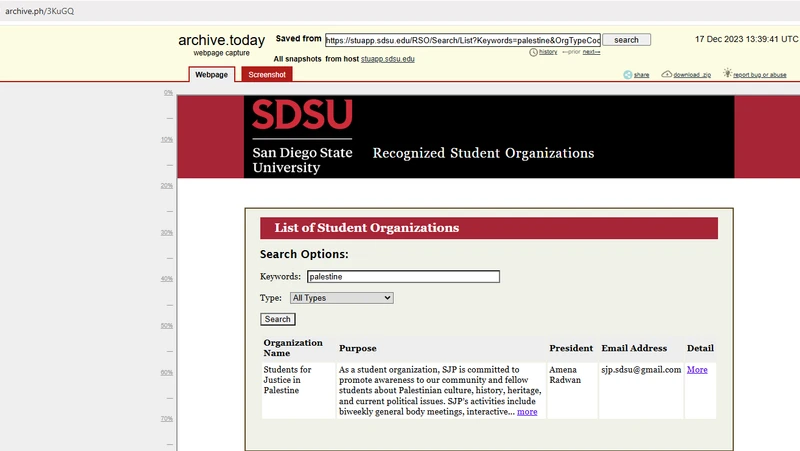Click the Keywords input containing palestine
The image size is (800, 451).
coord(403,277)
